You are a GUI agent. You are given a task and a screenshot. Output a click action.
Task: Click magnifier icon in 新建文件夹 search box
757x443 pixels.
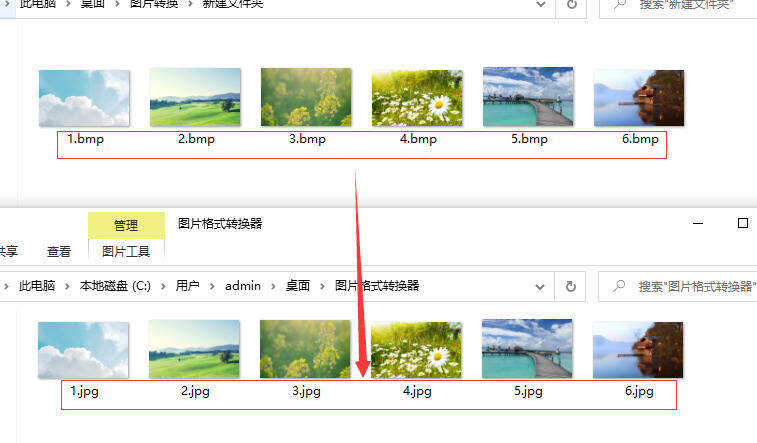[620, 5]
